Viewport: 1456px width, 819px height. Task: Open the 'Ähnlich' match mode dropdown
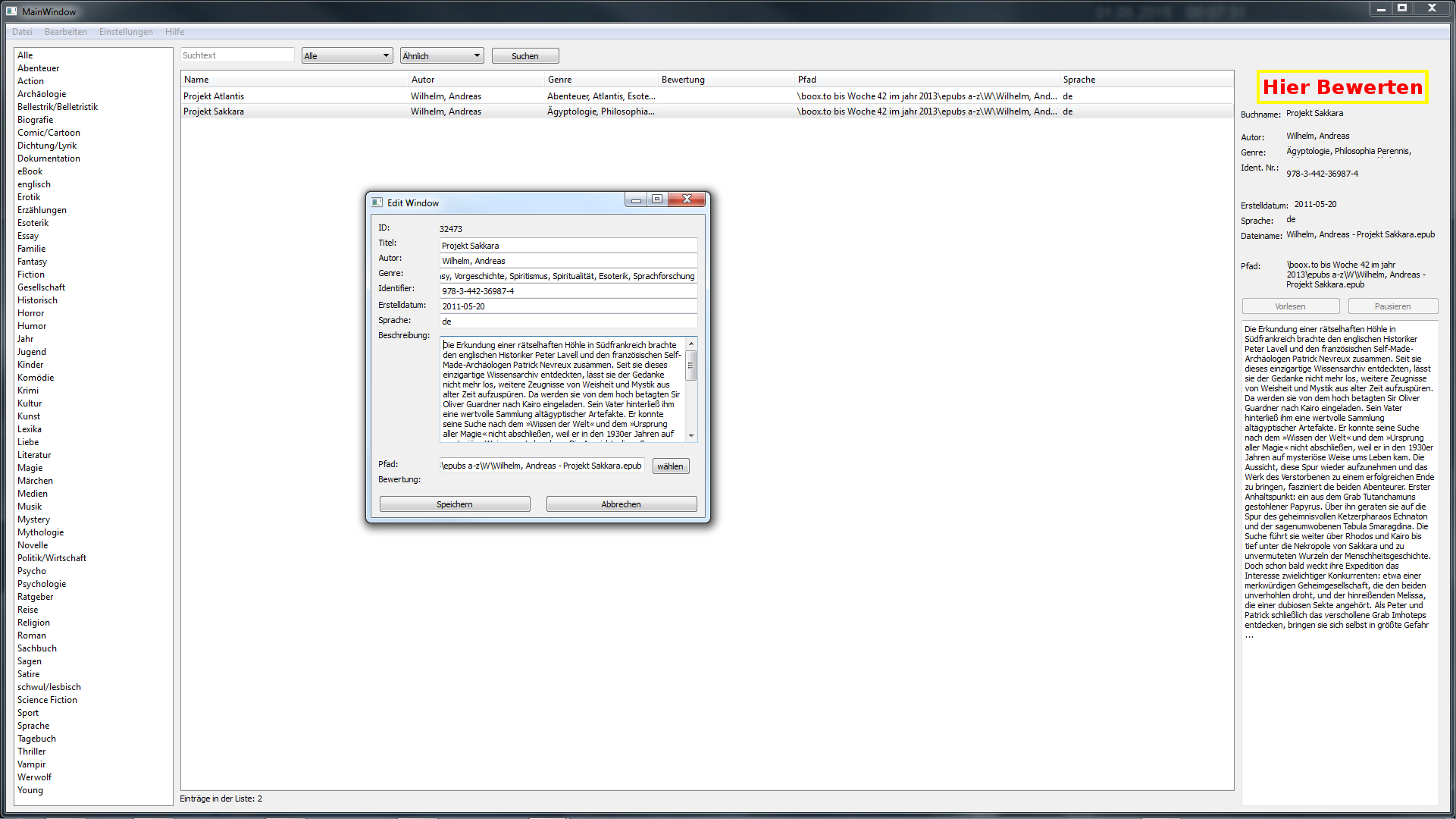click(x=442, y=55)
